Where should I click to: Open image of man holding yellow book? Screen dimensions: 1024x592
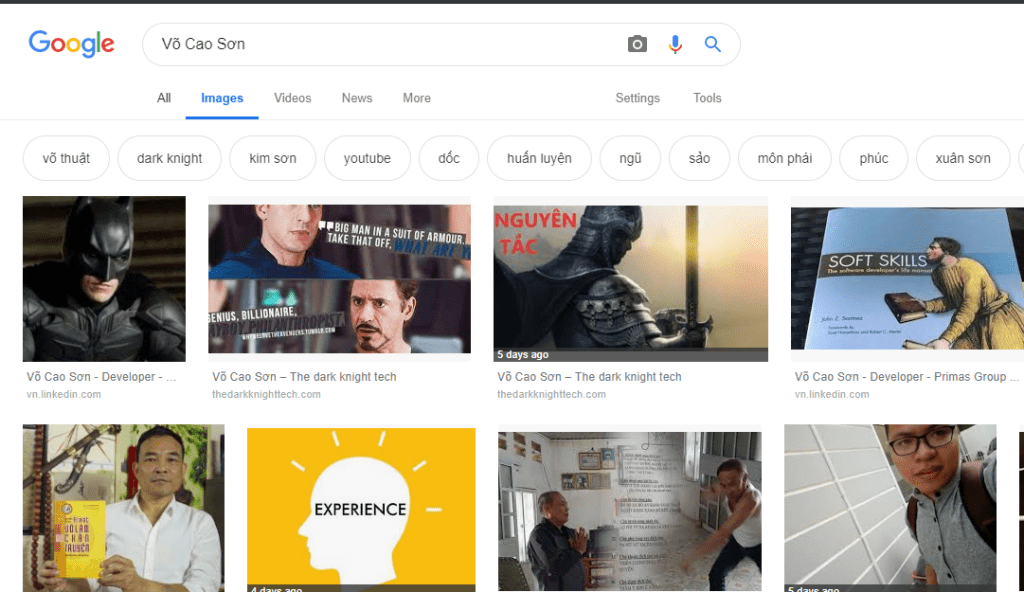(123, 508)
